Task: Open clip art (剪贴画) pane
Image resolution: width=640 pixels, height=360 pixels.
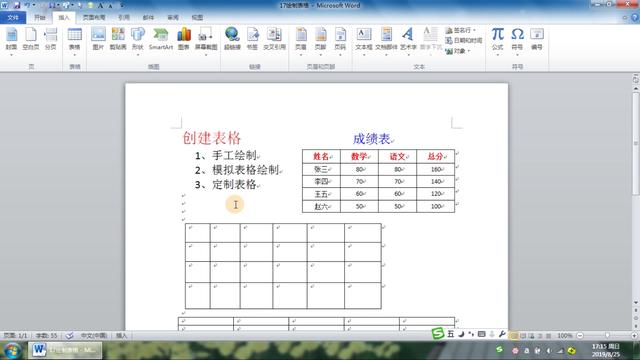Action: click(118, 40)
